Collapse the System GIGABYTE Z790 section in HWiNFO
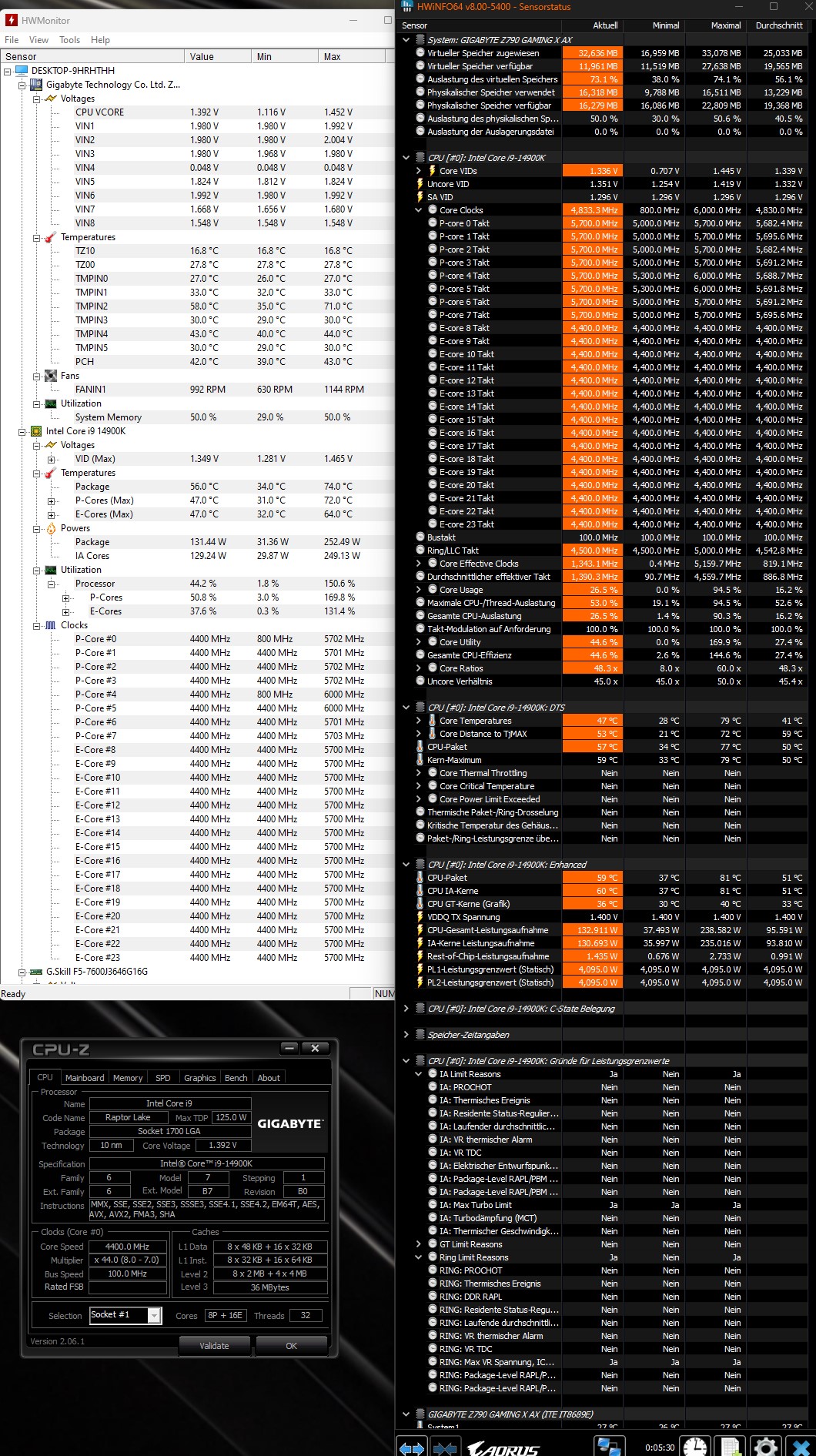The width and height of the screenshot is (816, 1456). 406,40
